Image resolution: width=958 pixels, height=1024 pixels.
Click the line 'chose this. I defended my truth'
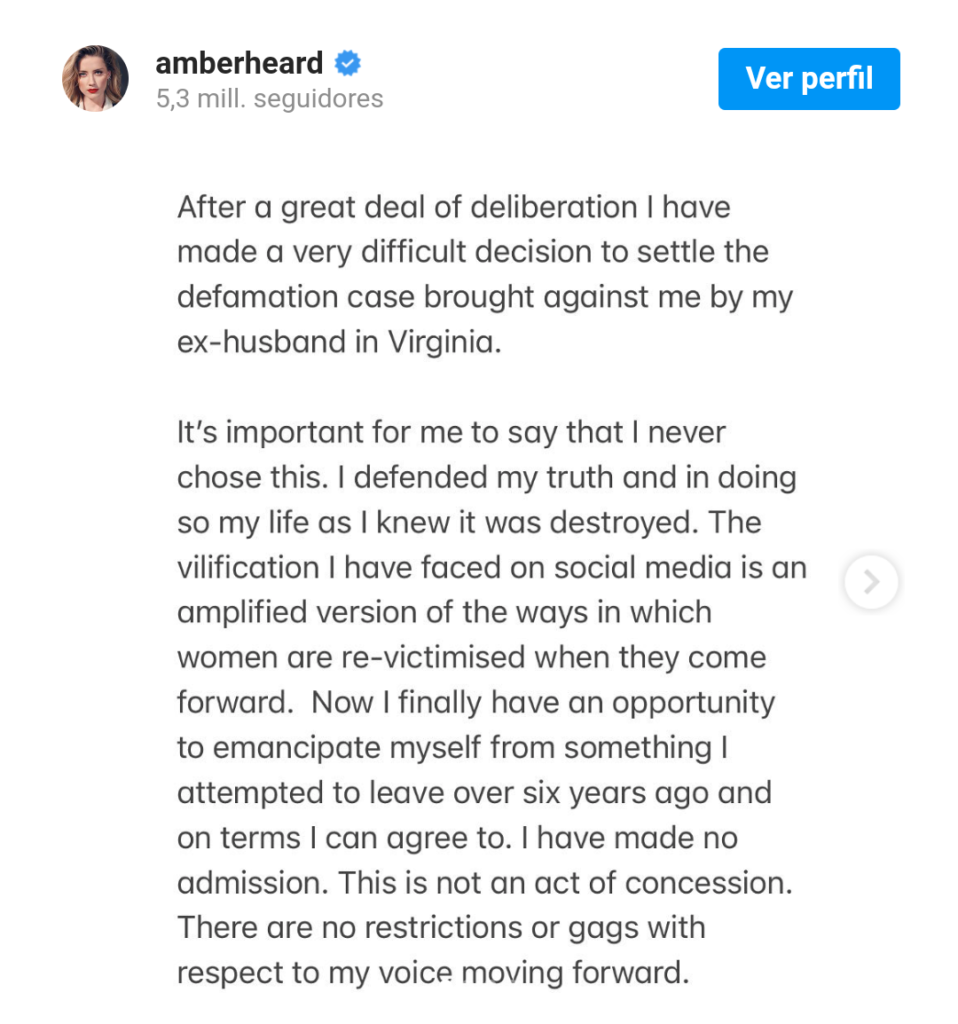[x=487, y=477]
